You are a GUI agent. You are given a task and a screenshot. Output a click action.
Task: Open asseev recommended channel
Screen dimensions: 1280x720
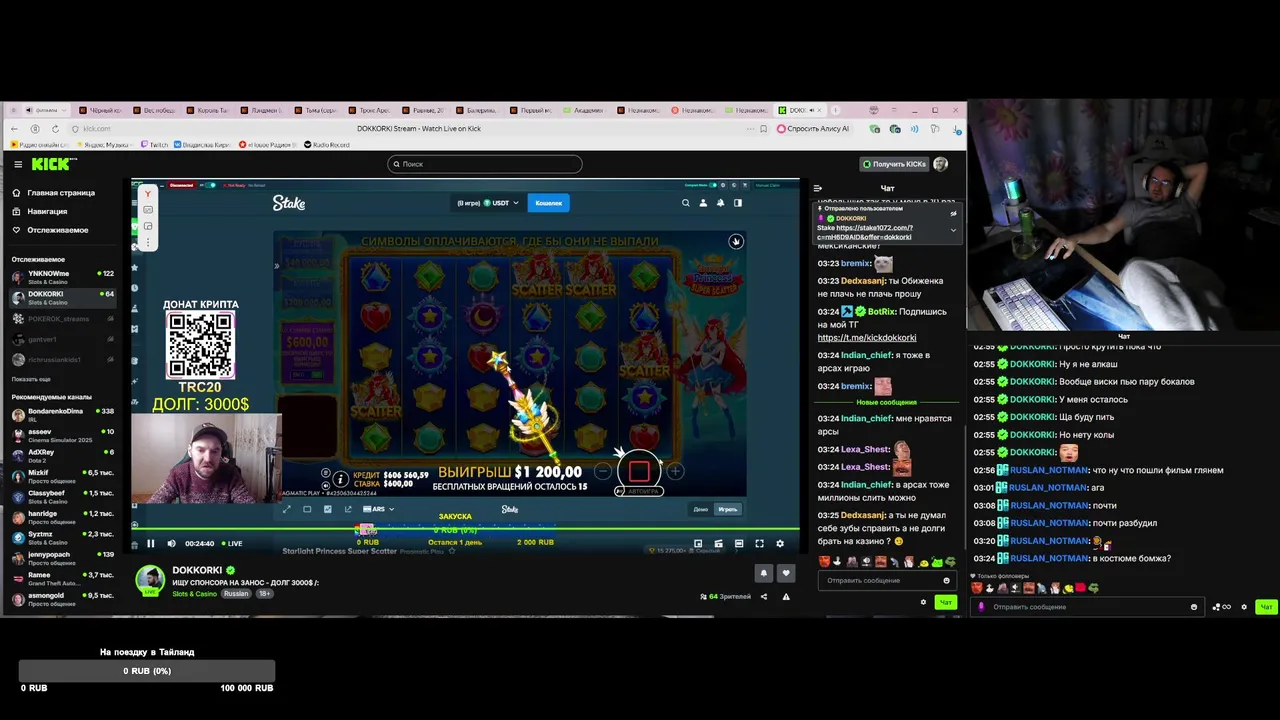62,435
